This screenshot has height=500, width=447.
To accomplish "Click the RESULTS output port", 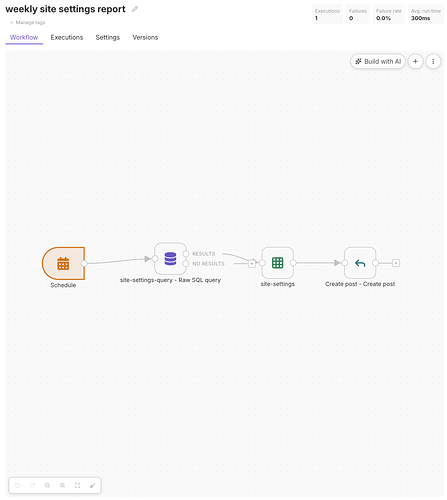I will 186,254.
